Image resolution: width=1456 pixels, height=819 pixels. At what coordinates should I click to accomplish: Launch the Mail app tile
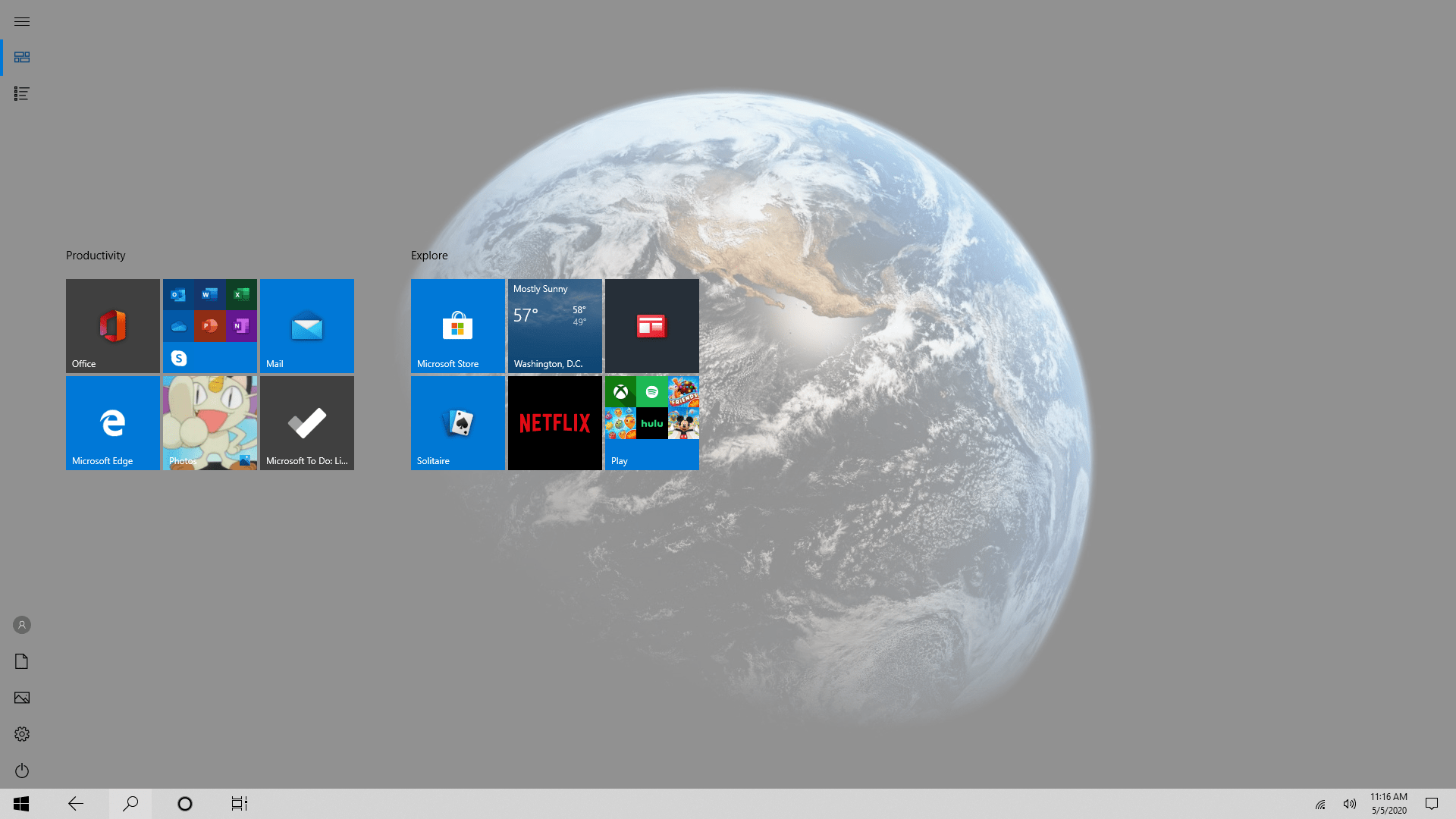pos(306,326)
